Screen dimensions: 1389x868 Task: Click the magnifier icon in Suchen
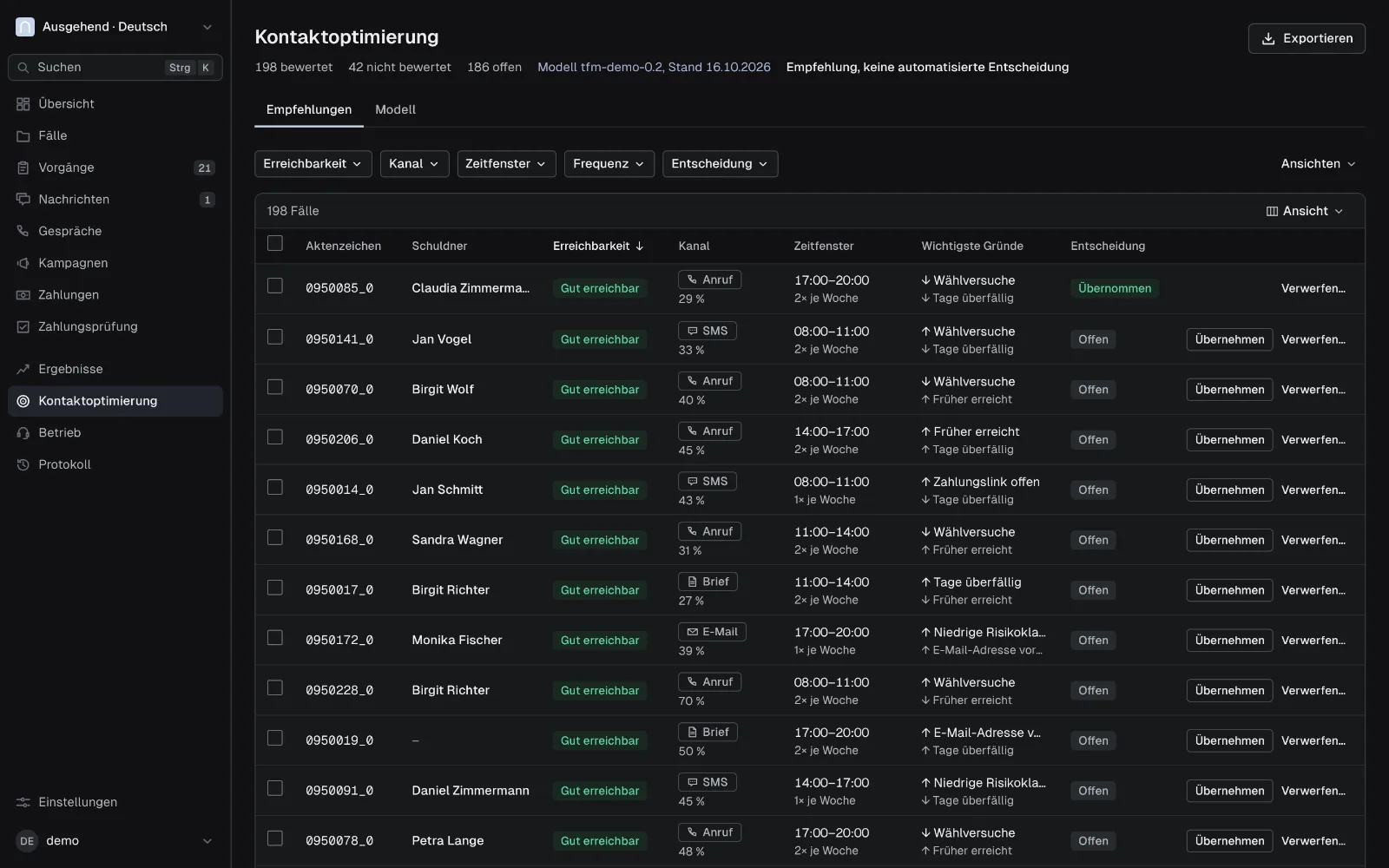pyautogui.click(x=23, y=68)
